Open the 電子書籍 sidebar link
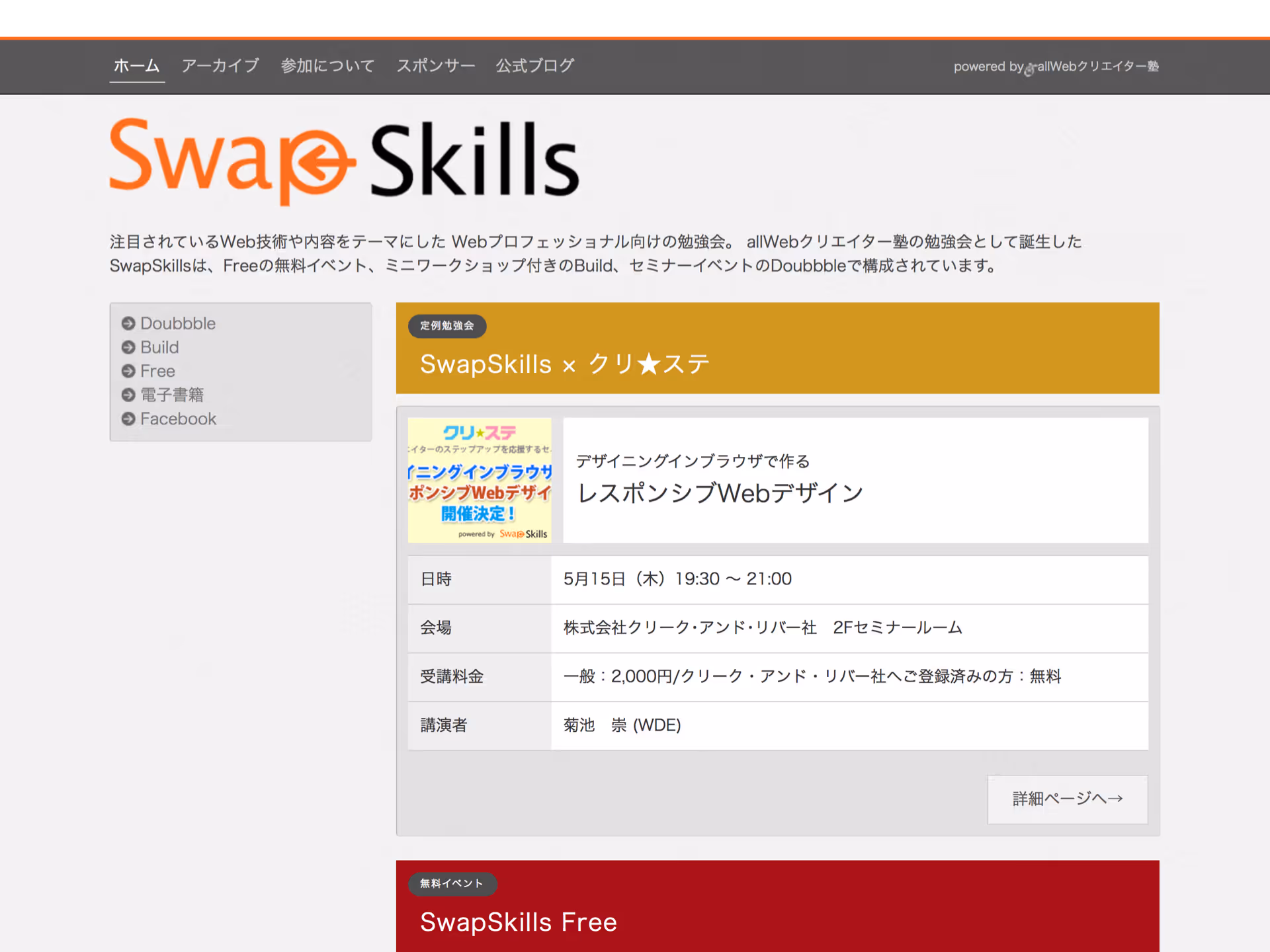 (x=172, y=395)
